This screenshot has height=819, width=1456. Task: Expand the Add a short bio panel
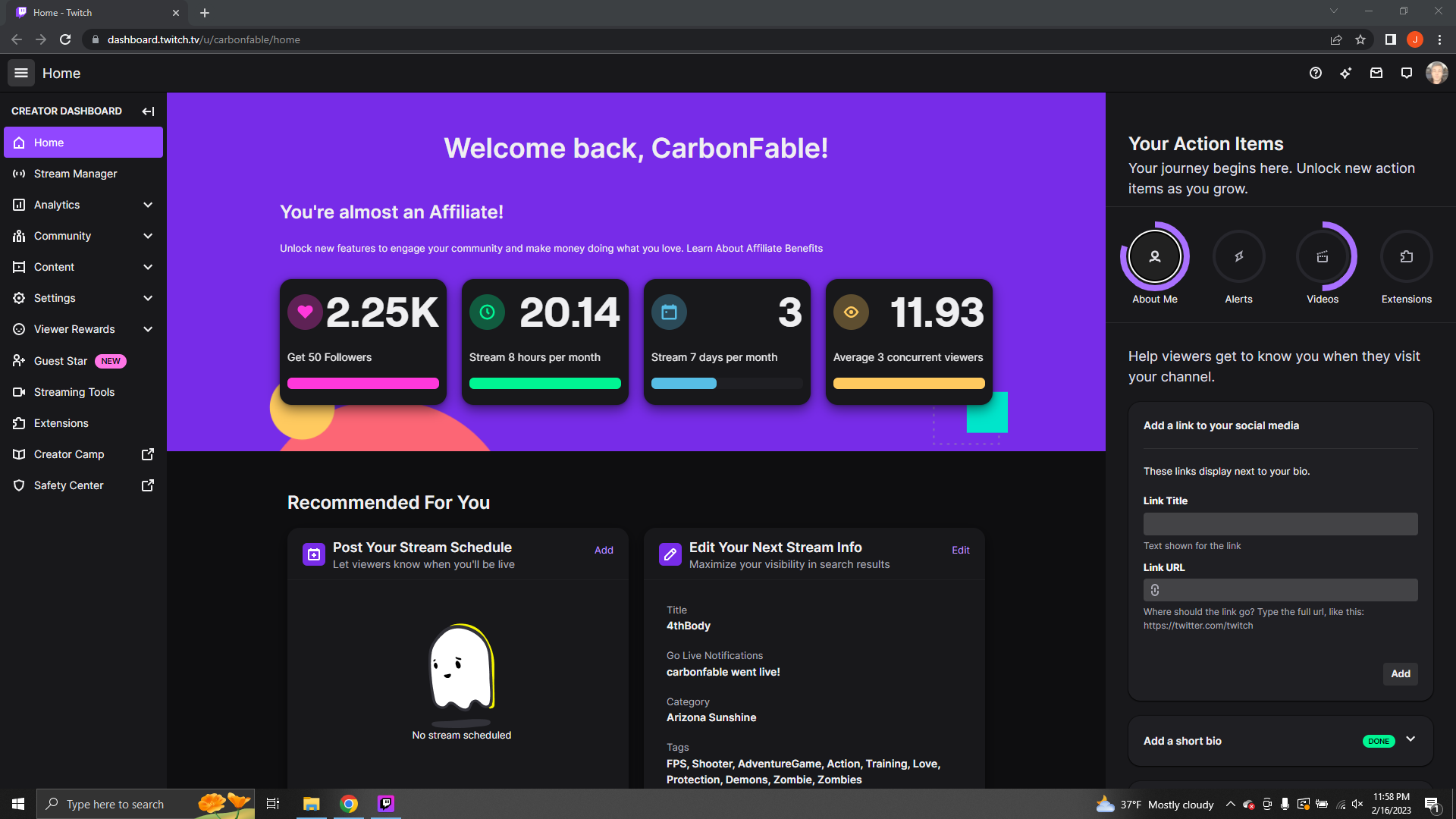tap(1410, 739)
